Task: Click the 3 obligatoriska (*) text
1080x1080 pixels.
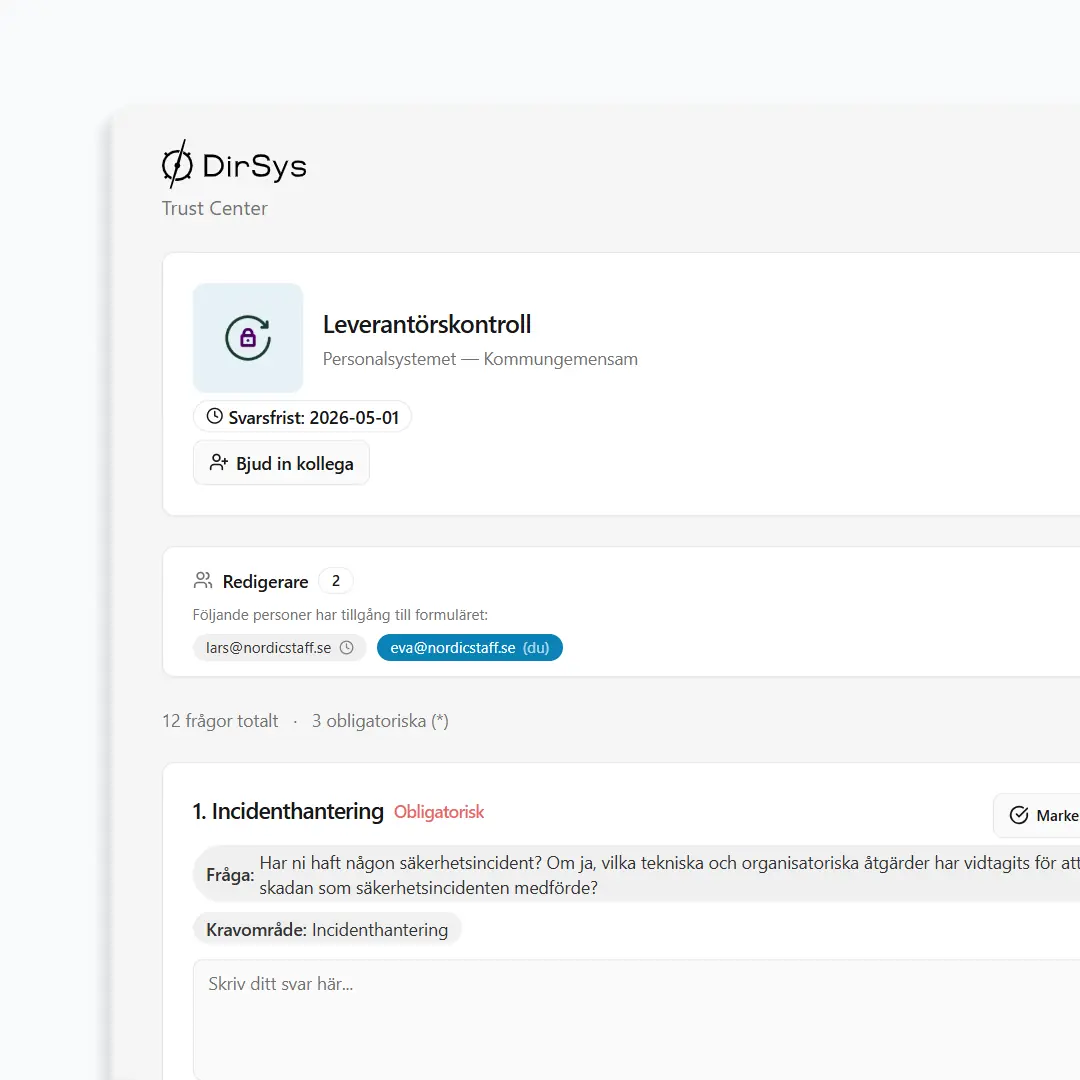Action: point(380,721)
